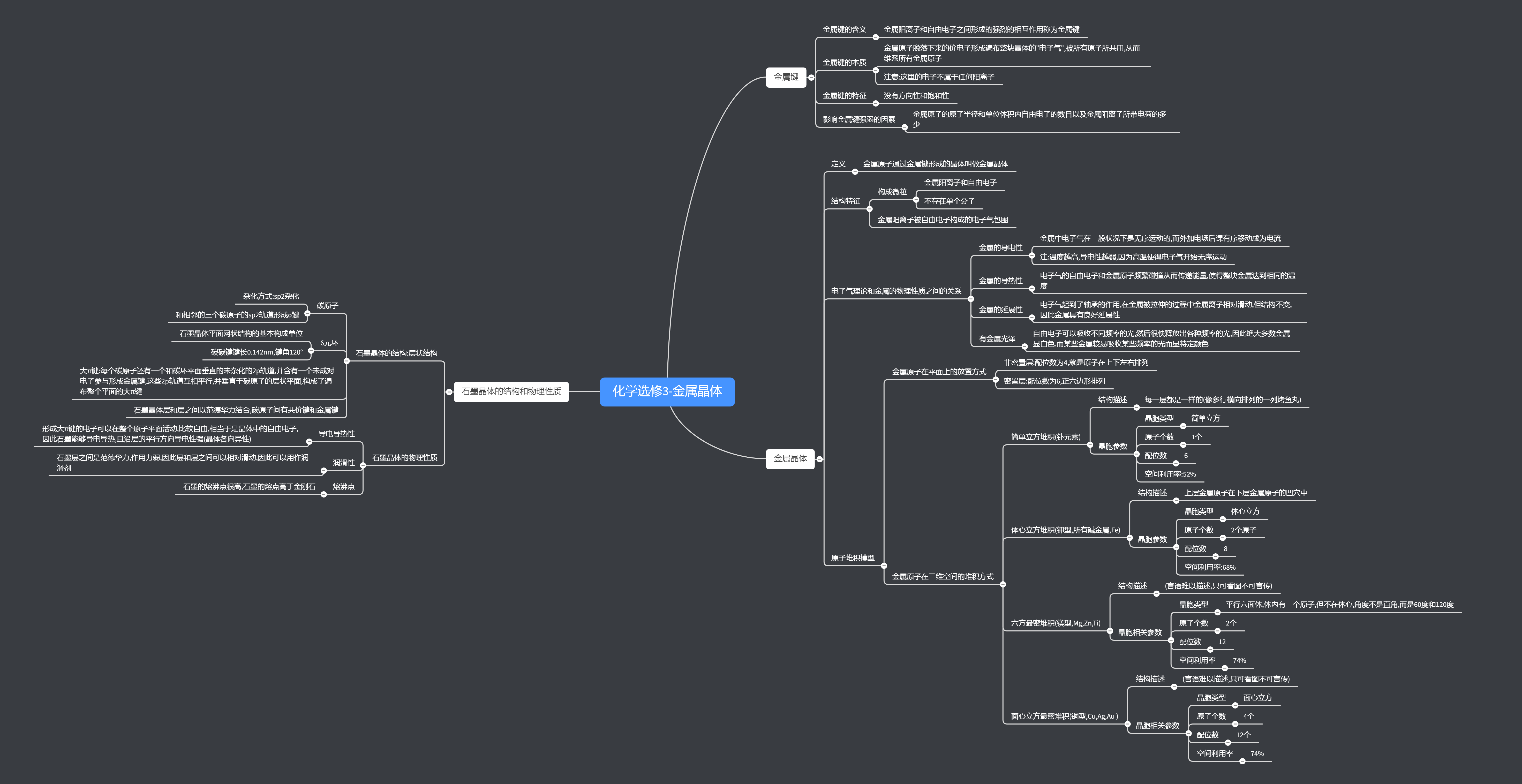Collapse 石墨晶体的物理性质 toggle
This screenshot has height=784, width=1522.
(363, 465)
